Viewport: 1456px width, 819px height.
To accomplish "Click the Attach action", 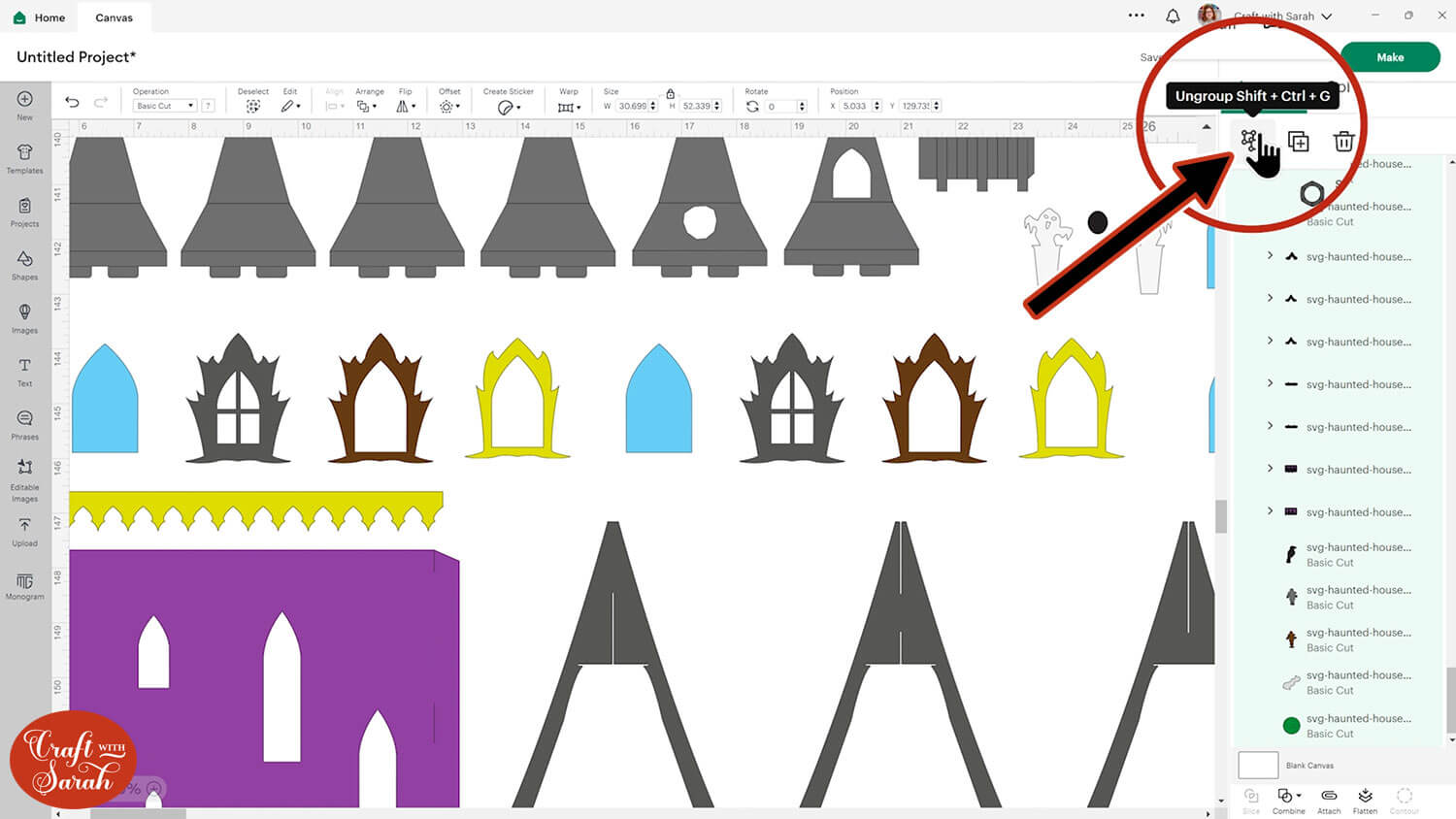I will [1329, 801].
